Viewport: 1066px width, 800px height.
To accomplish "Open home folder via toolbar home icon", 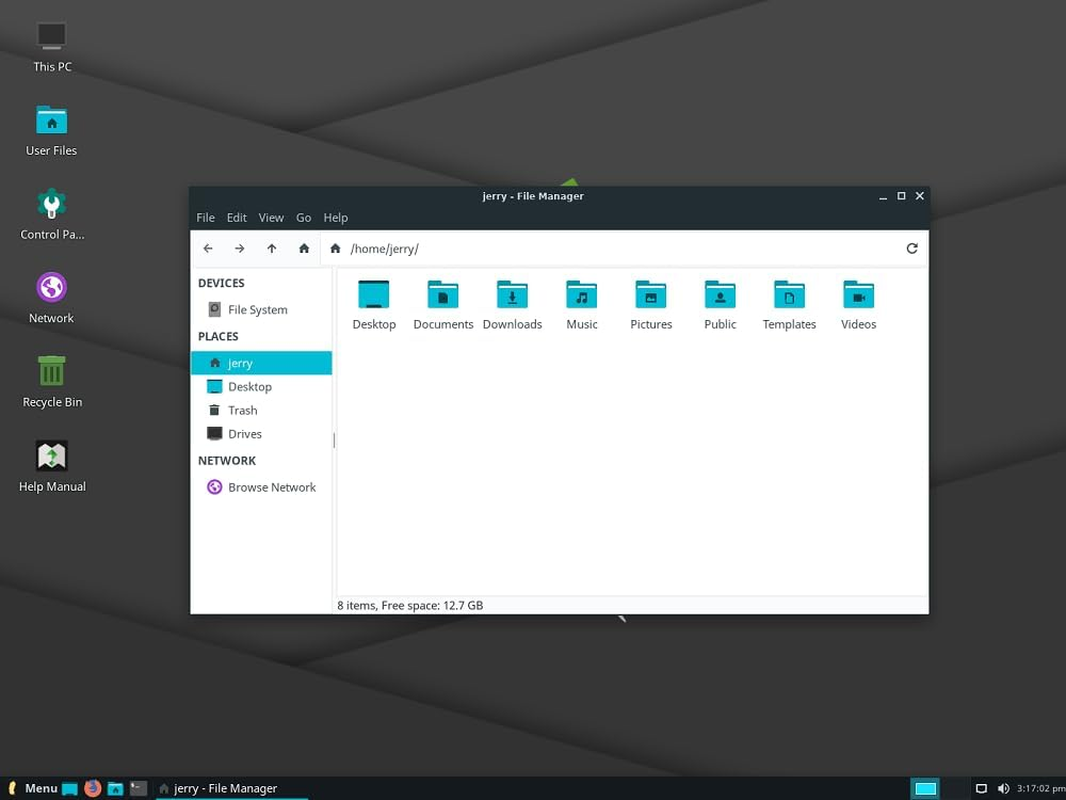I will pyautogui.click(x=303, y=248).
